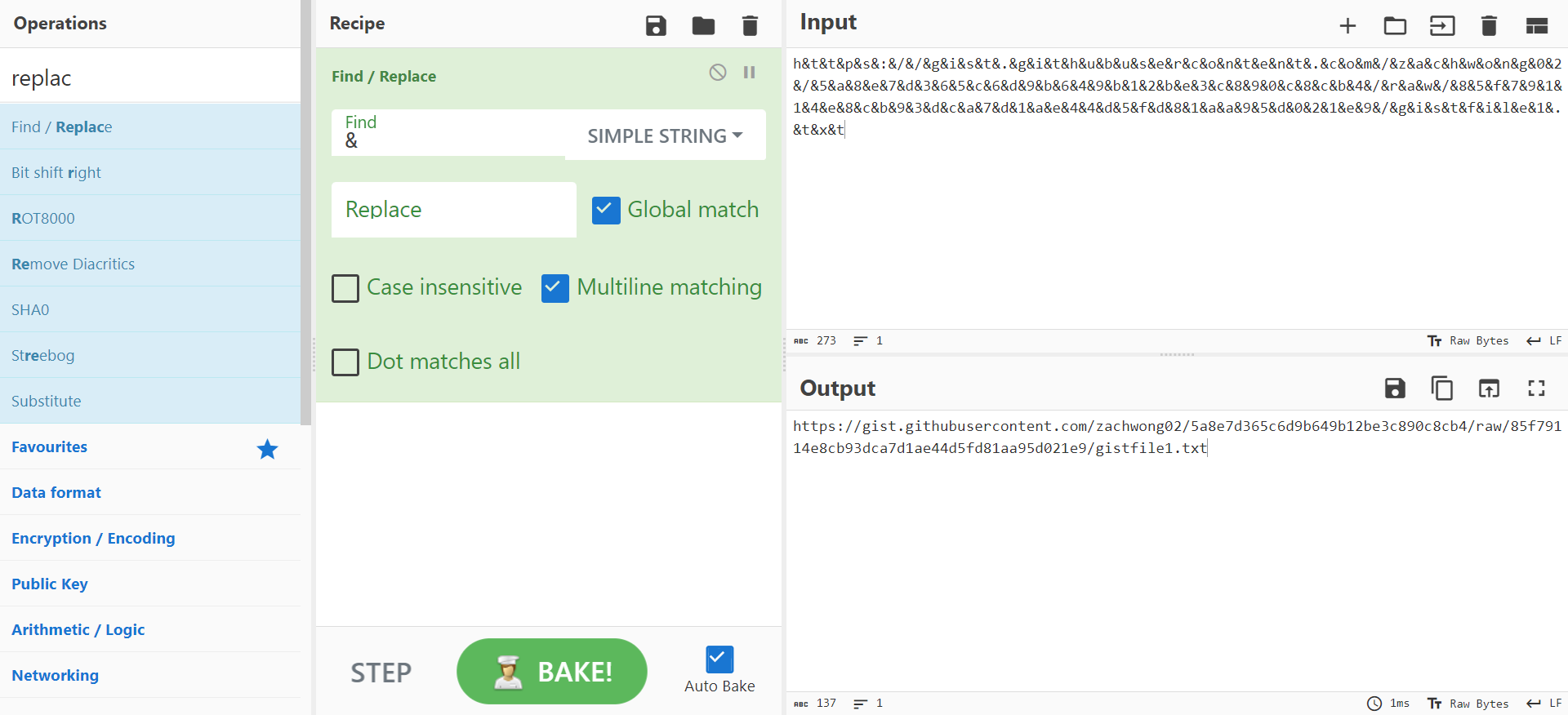Click the Output URL text
This screenshot has width=1568, height=715.
pyautogui.click(x=1177, y=437)
